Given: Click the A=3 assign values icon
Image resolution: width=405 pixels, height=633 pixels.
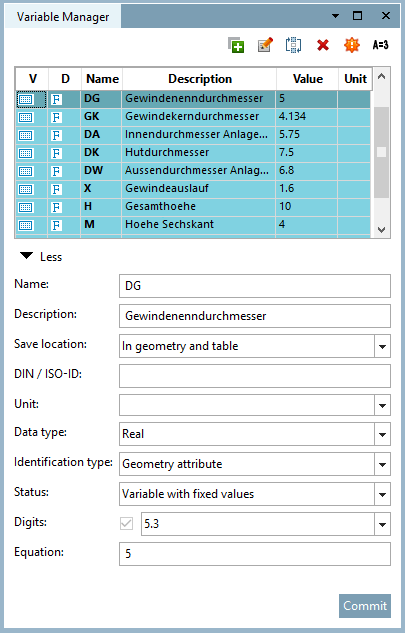Looking at the screenshot, I should pyautogui.click(x=380, y=45).
